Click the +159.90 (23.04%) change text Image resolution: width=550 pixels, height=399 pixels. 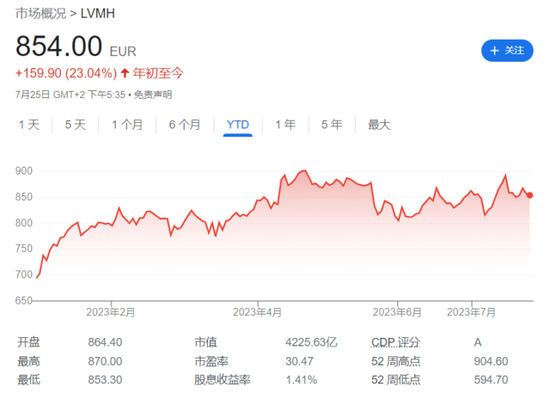(66, 73)
